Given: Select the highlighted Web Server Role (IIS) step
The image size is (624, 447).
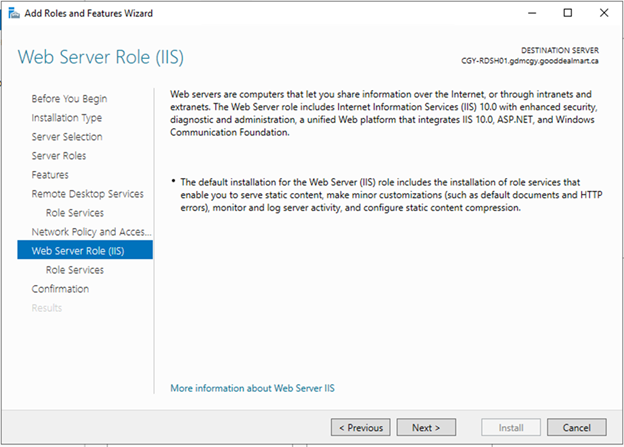Looking at the screenshot, I should [x=85, y=250].
